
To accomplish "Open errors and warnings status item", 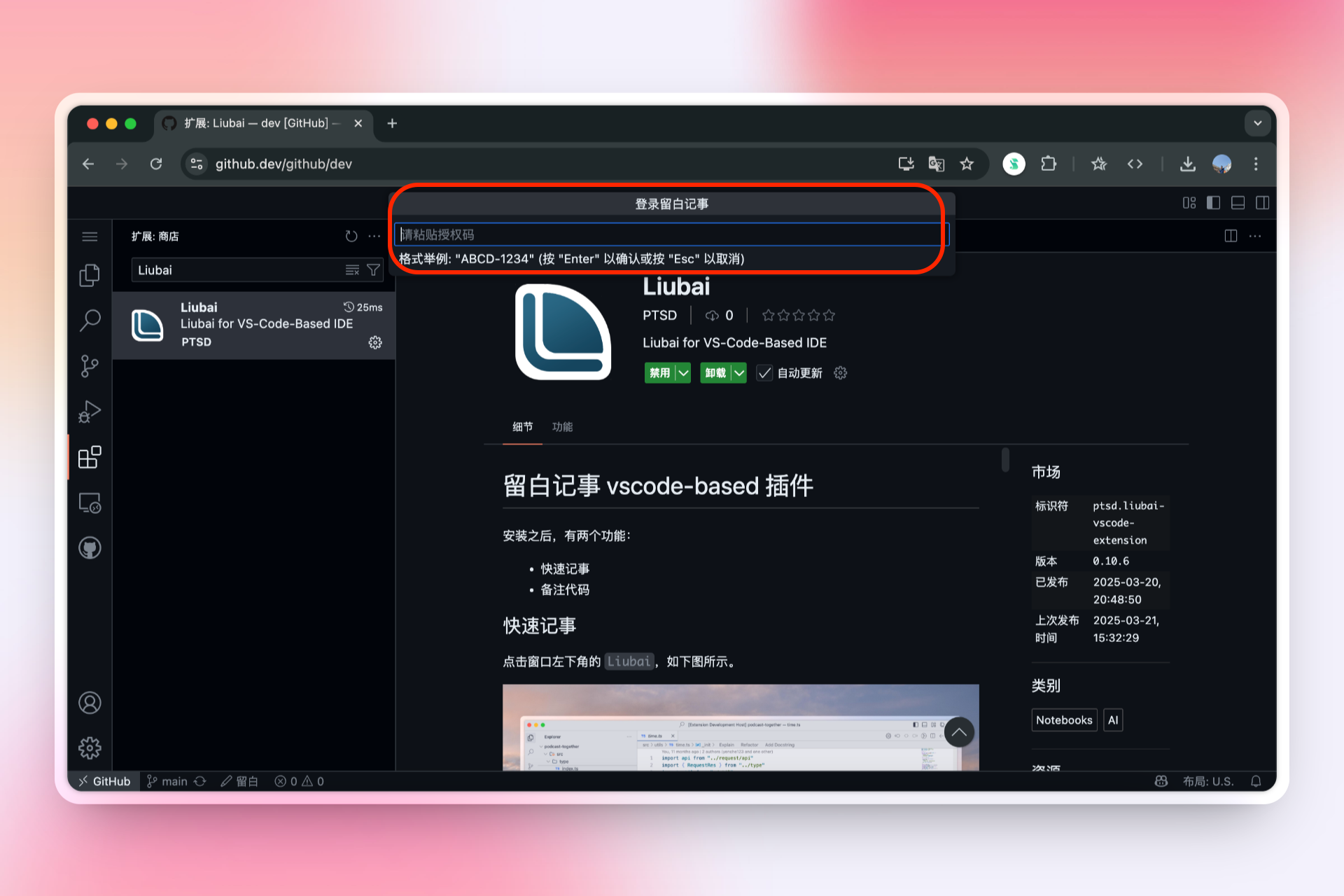I will 299,781.
